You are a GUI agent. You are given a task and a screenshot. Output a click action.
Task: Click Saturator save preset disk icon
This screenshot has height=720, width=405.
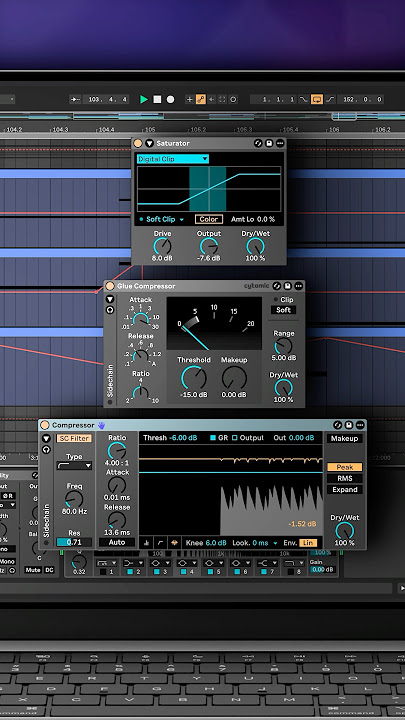pyautogui.click(x=269, y=143)
